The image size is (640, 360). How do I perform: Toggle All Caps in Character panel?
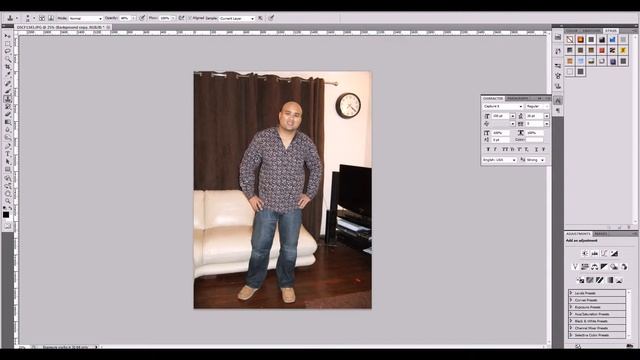[x=505, y=149]
